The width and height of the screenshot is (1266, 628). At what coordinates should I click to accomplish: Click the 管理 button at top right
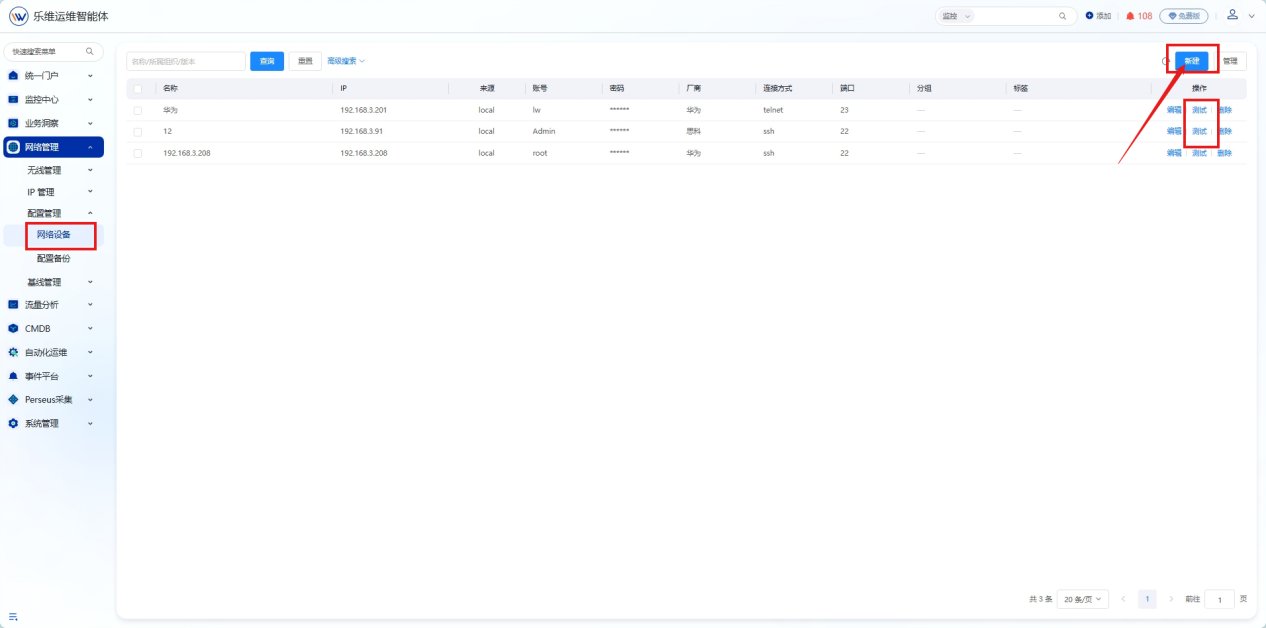pyautogui.click(x=1230, y=61)
